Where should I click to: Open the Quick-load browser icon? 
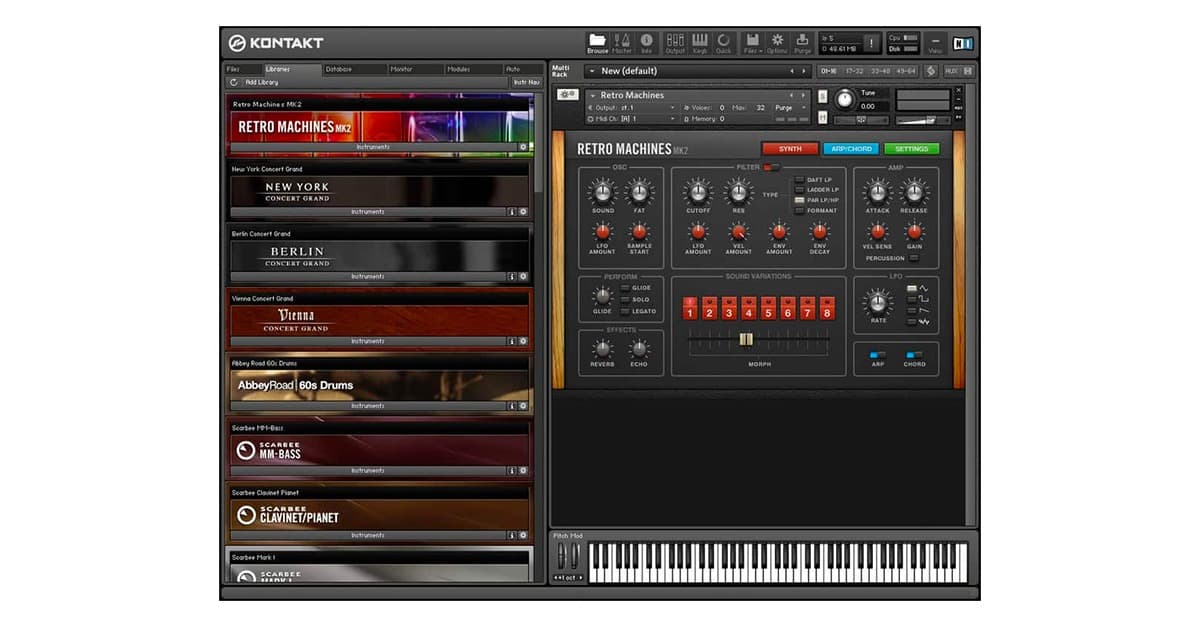click(x=724, y=40)
